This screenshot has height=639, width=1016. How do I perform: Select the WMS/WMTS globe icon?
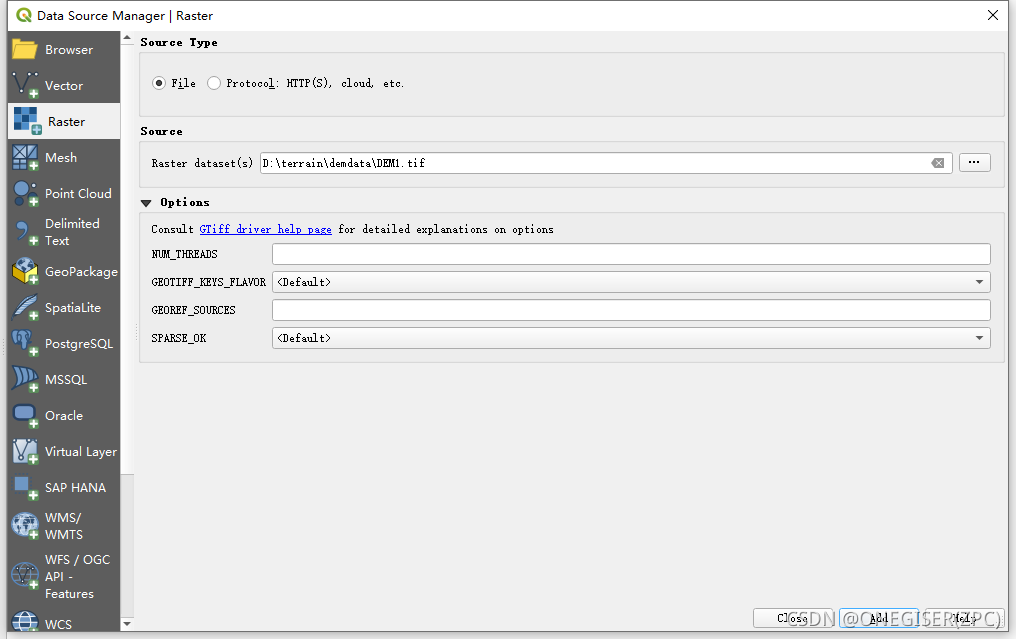(x=25, y=526)
